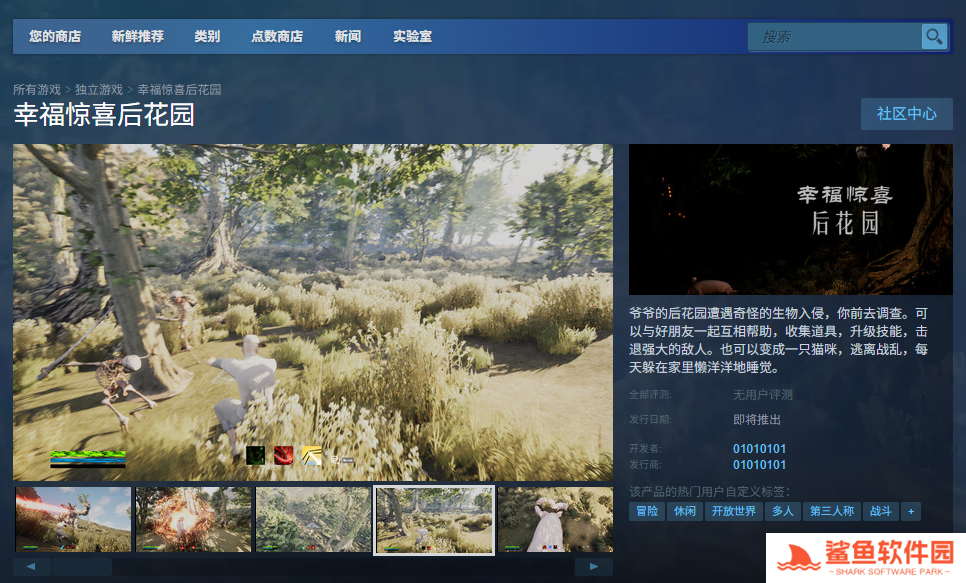This screenshot has width=966, height=583.
Task: Select the first screenshot thumbnail with red beam
Action: (x=73, y=519)
